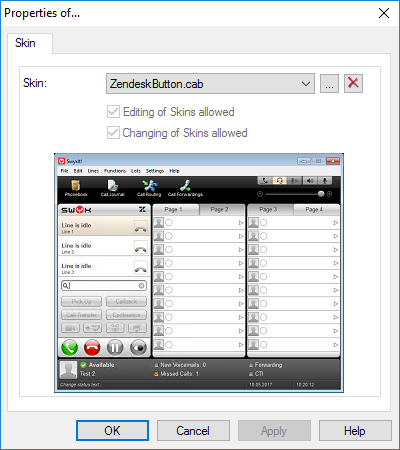Click the red hang-up phone icon
This screenshot has width=400, height=450.
pos(92,348)
